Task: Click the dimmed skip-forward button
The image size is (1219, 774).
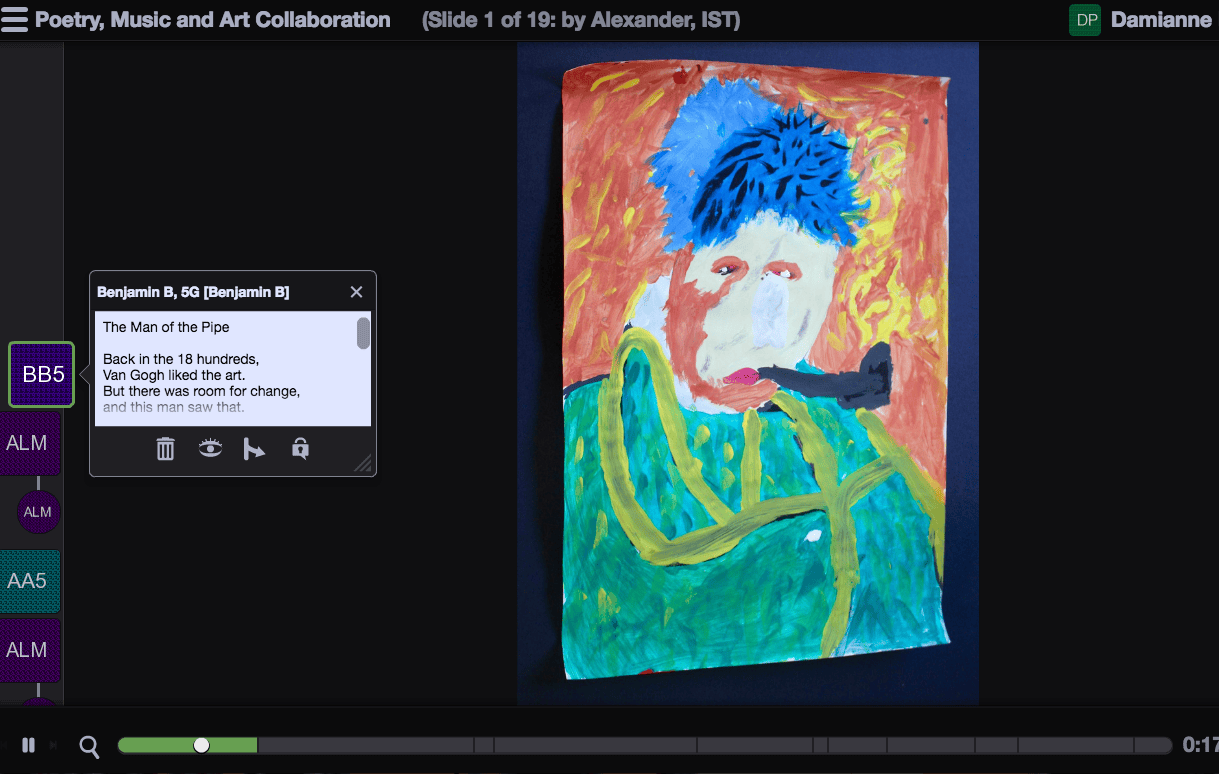Action: click(54, 745)
